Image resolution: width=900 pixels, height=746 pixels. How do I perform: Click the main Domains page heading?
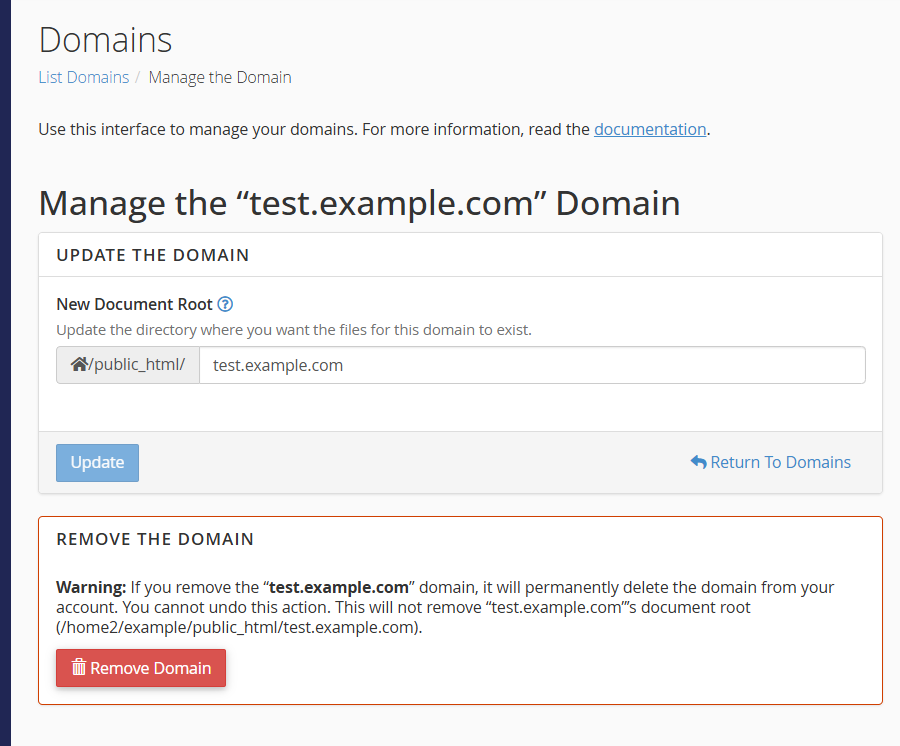pyautogui.click(x=105, y=40)
